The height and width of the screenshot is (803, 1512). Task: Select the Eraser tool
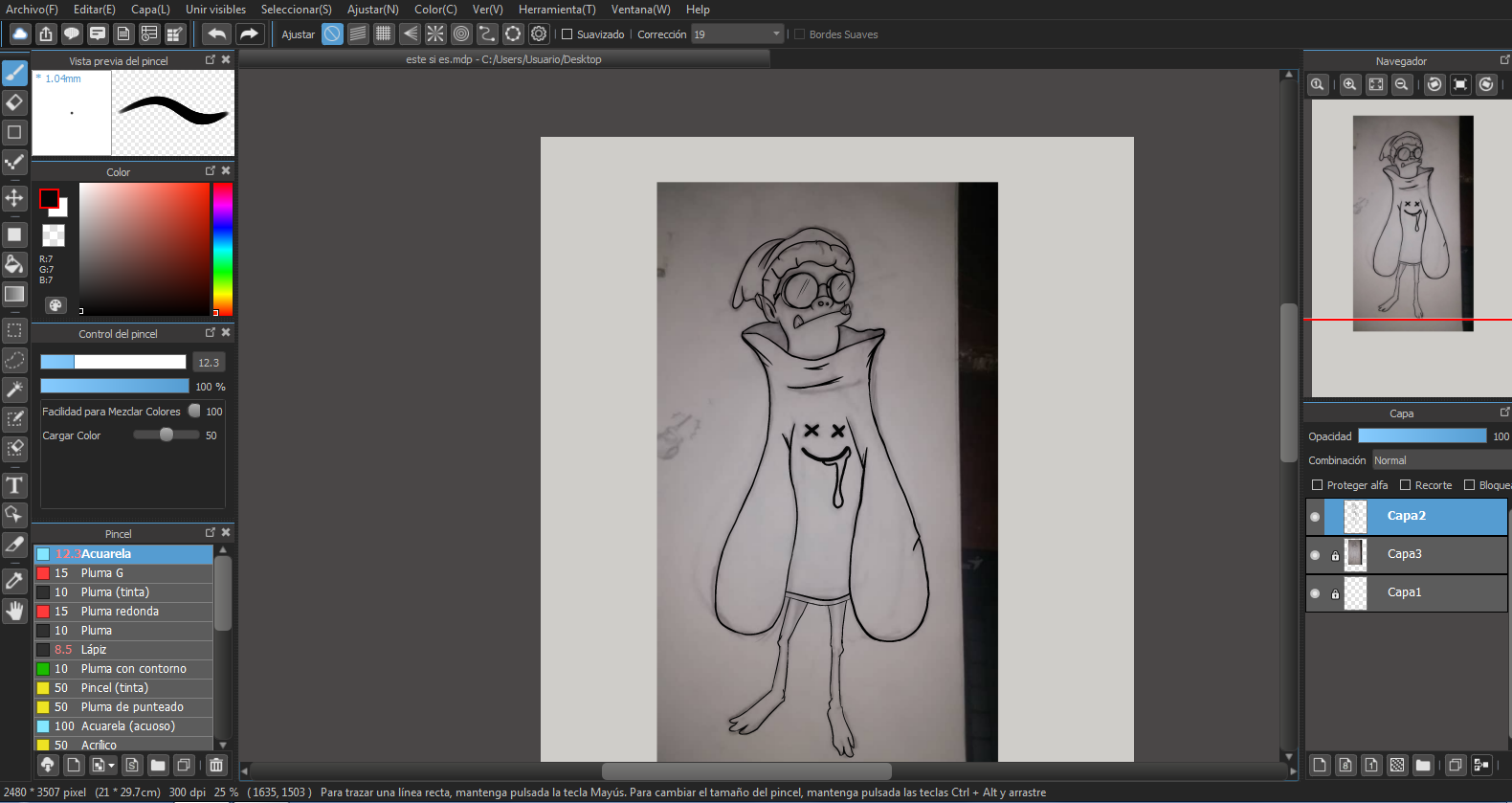click(14, 102)
